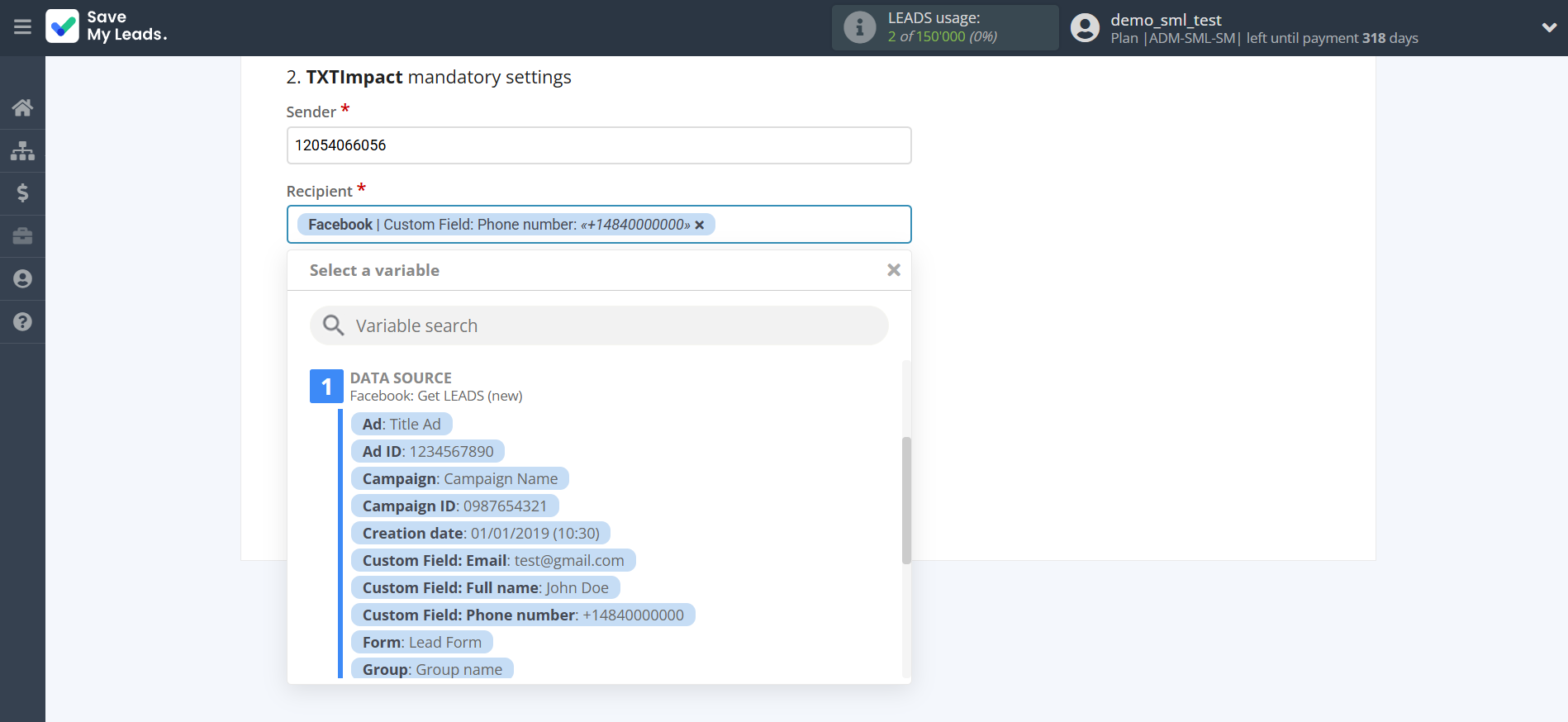Close the Select a variable panel

pos(893,270)
